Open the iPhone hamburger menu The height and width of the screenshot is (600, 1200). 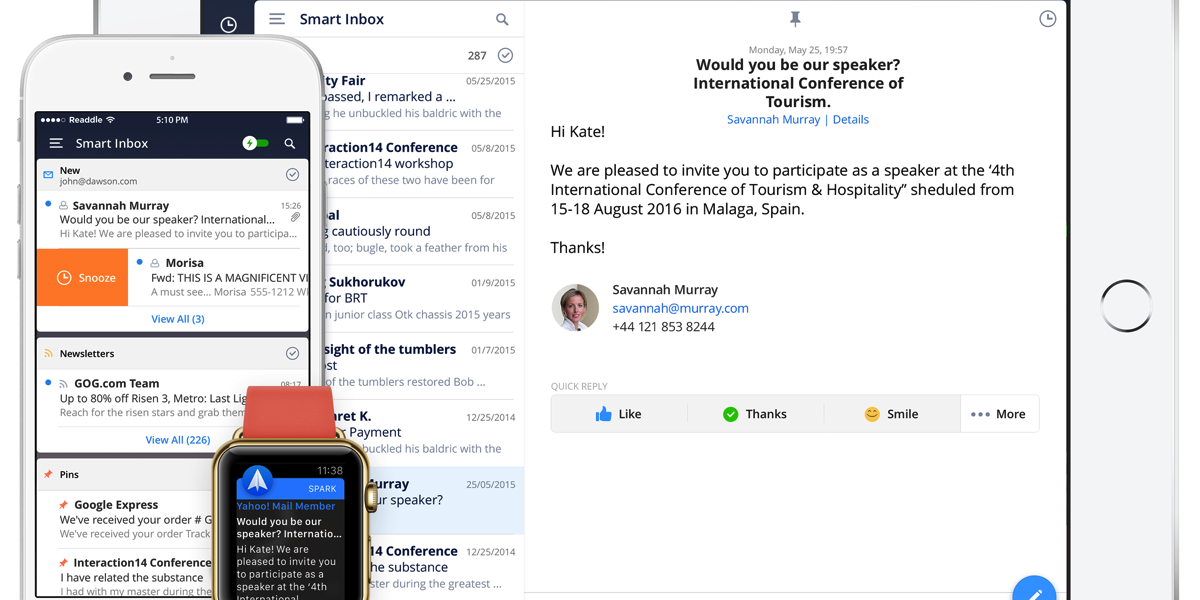click(56, 143)
